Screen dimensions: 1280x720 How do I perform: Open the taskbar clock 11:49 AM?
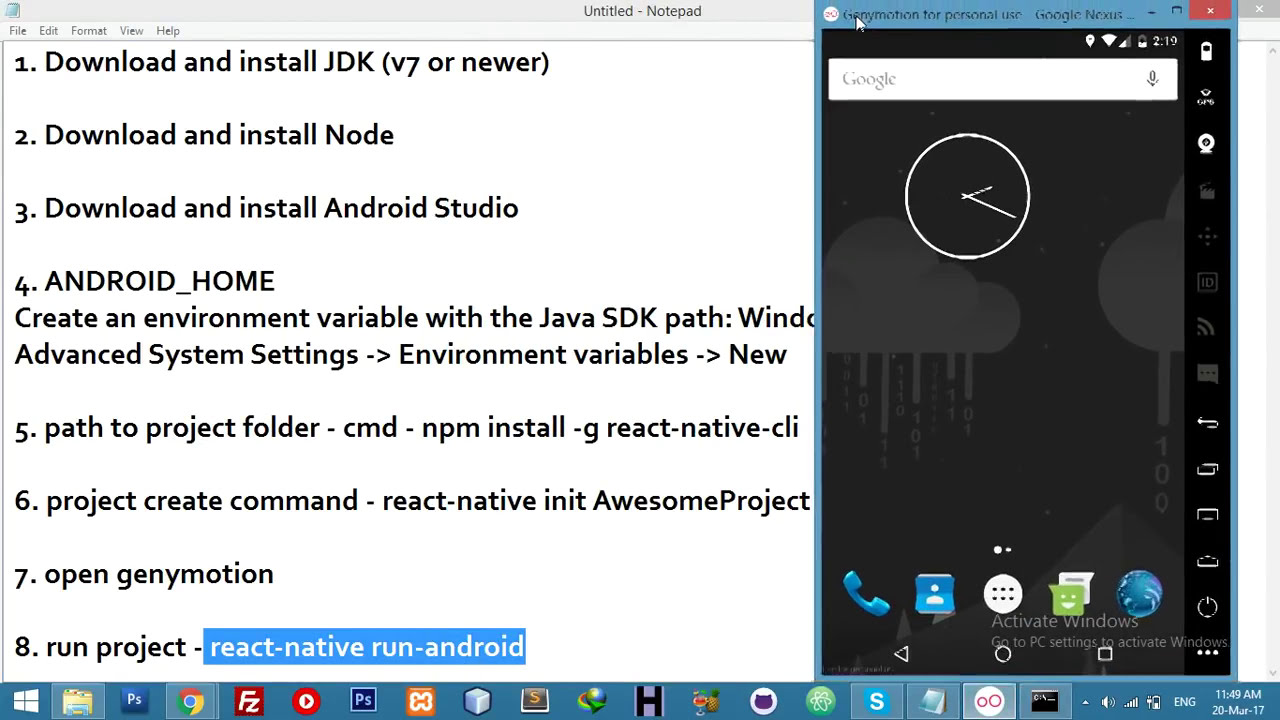[1237, 702]
